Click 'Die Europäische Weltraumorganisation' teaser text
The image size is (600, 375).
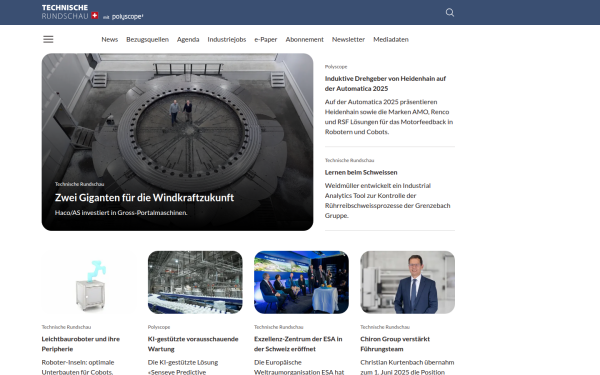pyautogui.click(x=299, y=367)
